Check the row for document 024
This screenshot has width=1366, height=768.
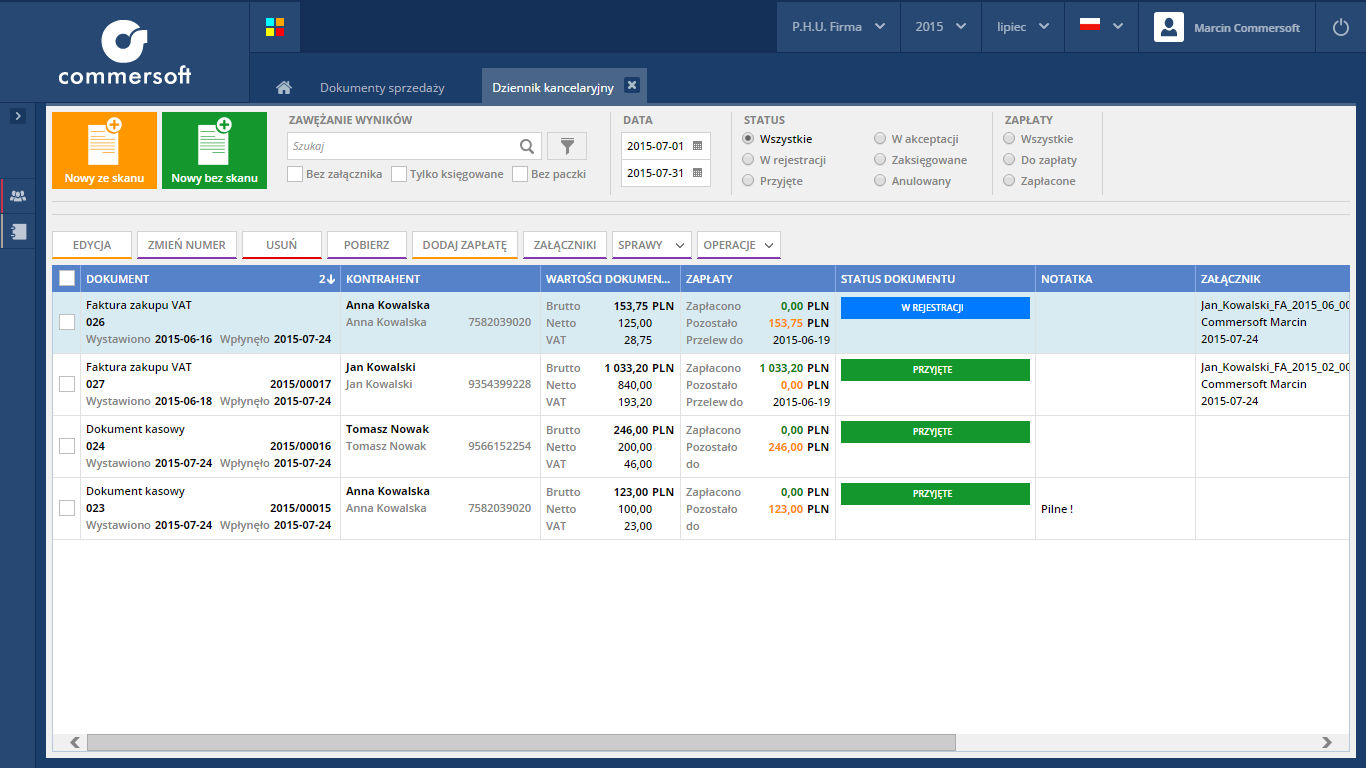pyautogui.click(x=67, y=446)
